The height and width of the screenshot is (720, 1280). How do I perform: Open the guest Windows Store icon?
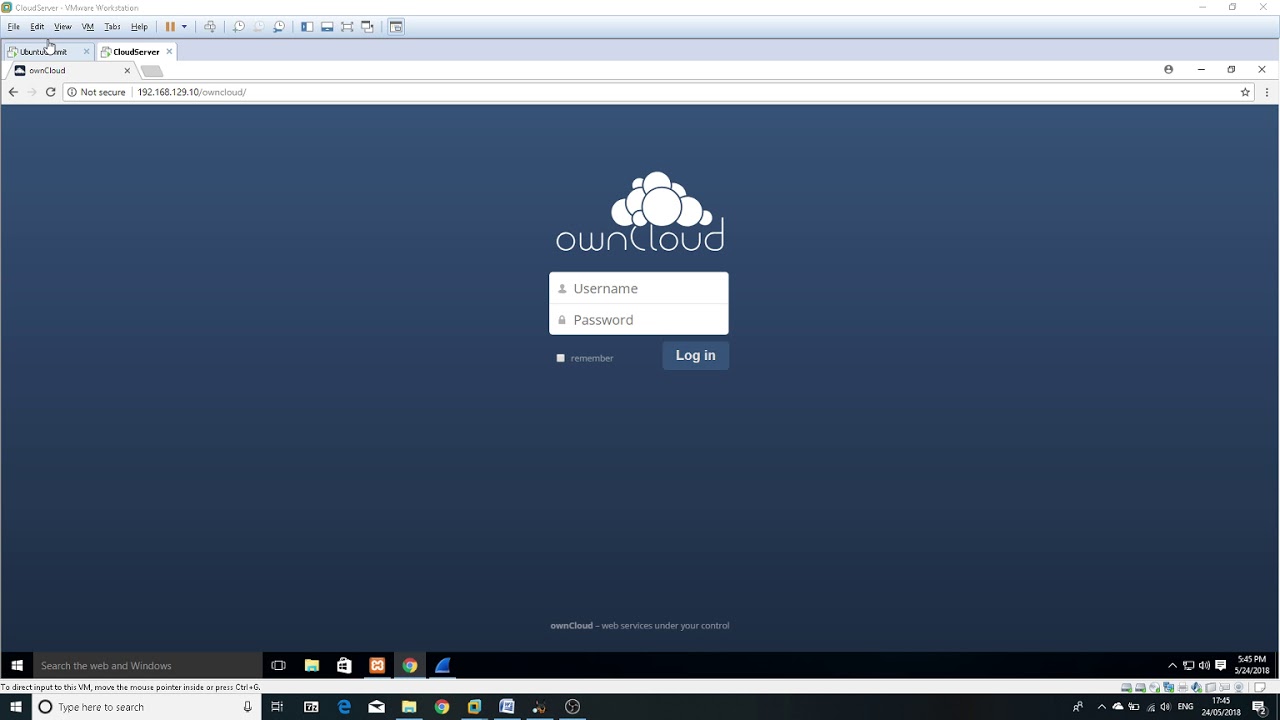(x=344, y=666)
